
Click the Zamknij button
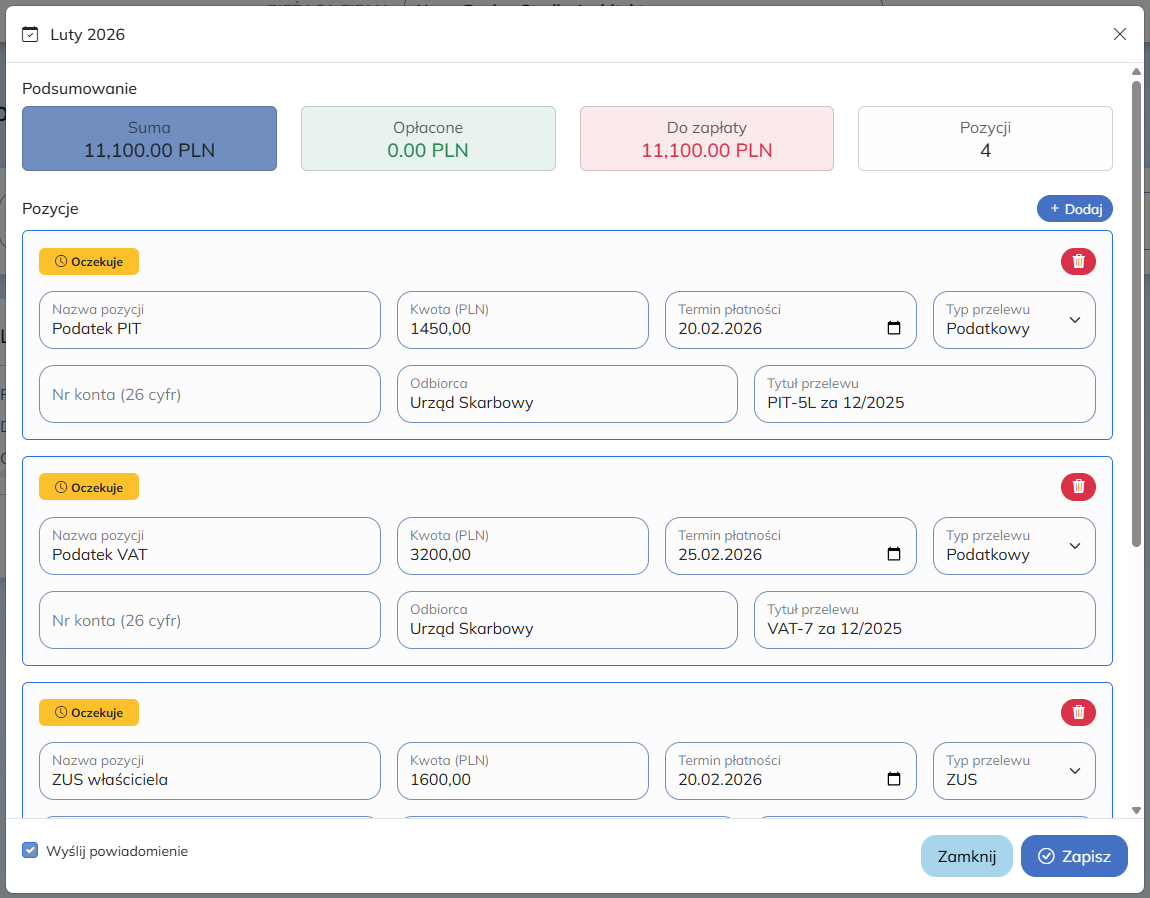(x=966, y=856)
